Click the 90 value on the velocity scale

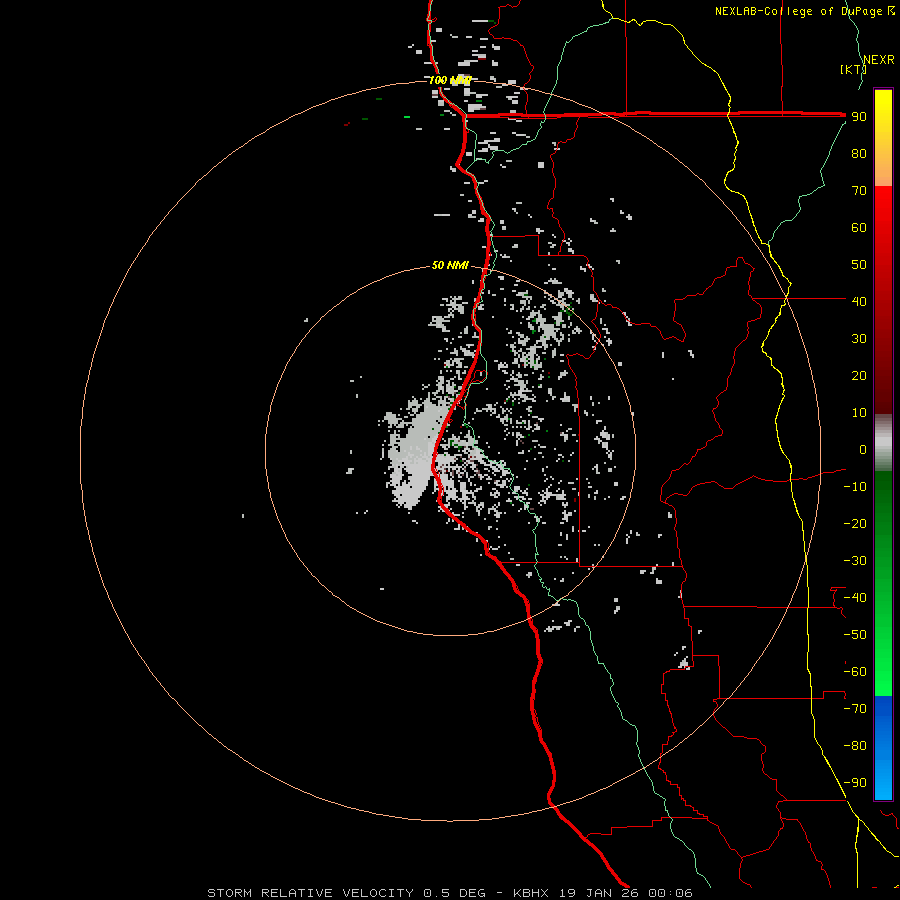[859, 117]
